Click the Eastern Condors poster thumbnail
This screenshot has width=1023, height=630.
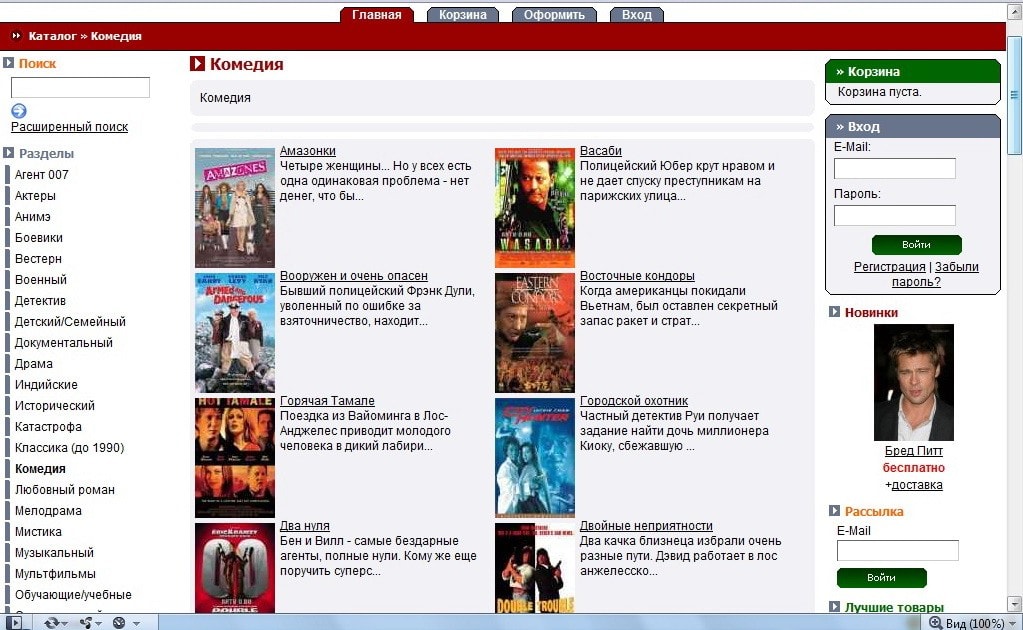535,333
